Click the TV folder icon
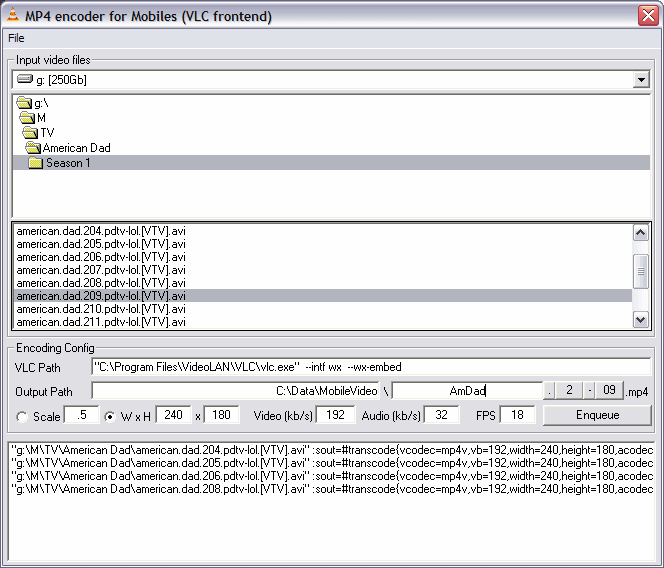664x568 pixels. click(30, 133)
